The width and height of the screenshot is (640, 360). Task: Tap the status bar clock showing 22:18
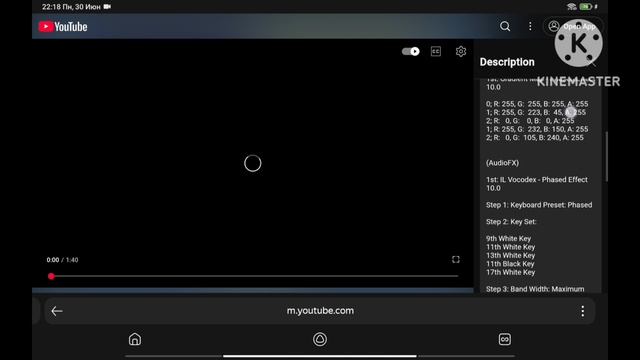pos(51,7)
